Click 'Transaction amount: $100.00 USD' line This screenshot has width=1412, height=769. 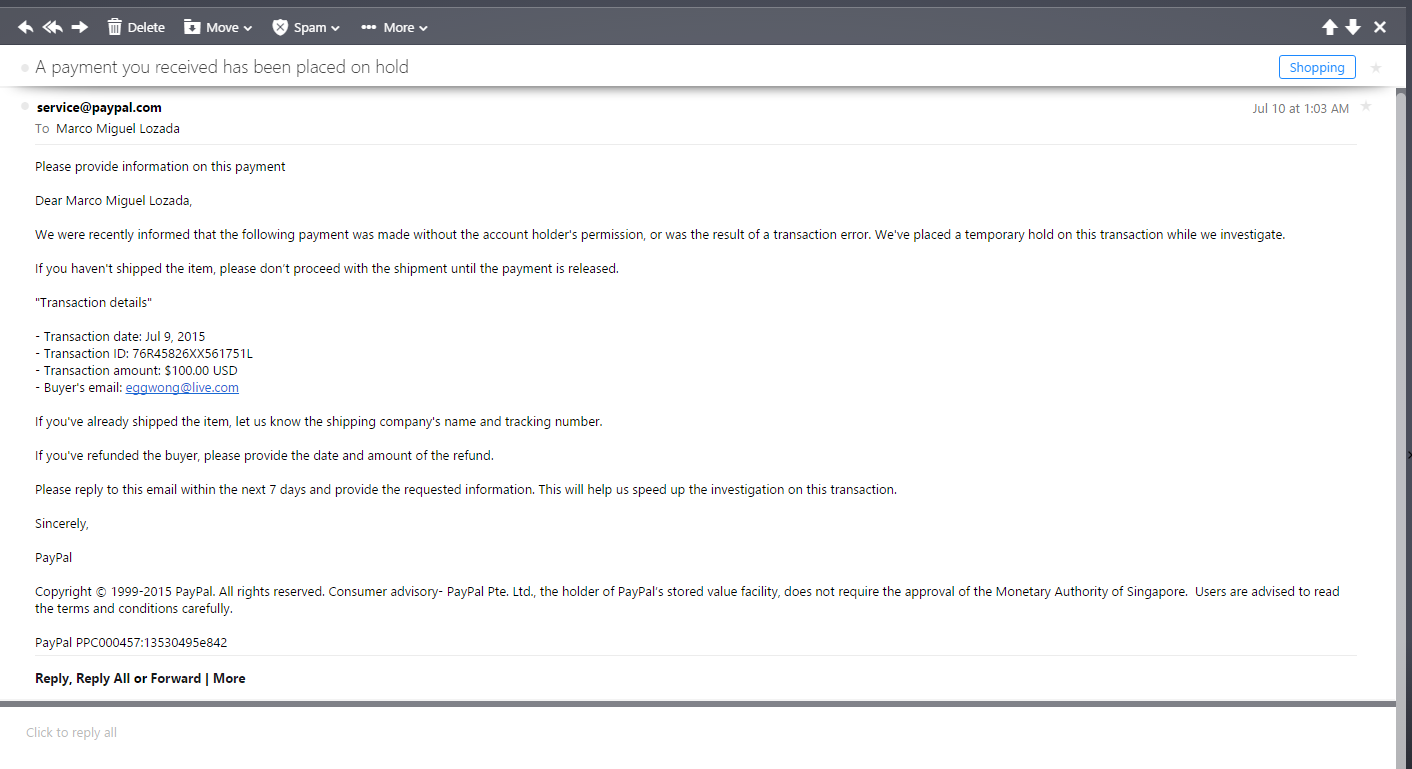pyautogui.click(x=136, y=370)
